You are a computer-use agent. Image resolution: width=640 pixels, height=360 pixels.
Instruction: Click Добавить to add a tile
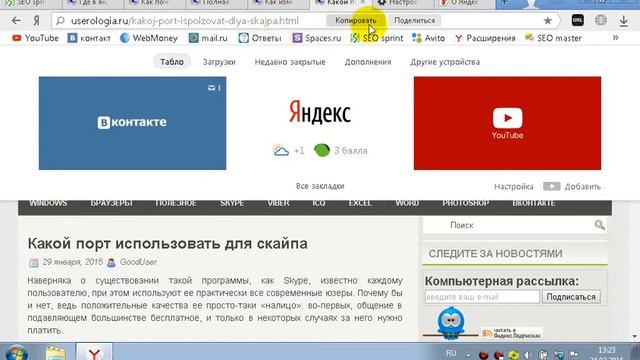[x=572, y=187]
